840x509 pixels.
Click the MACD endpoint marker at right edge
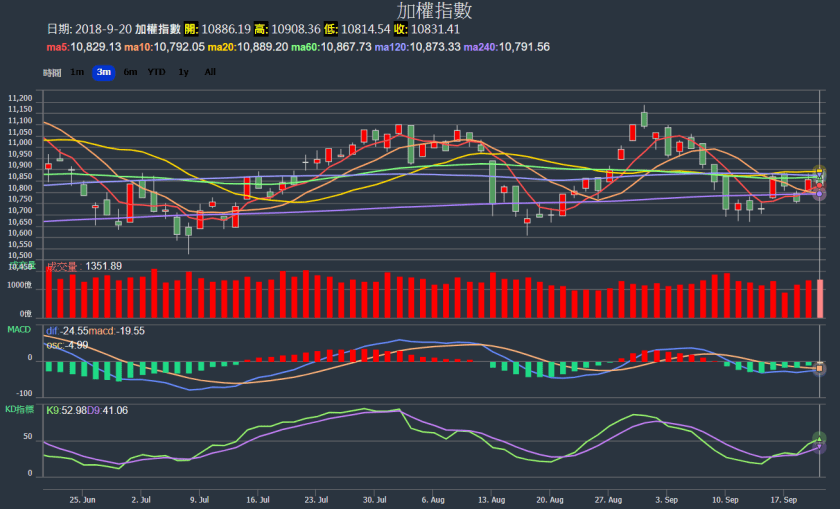coord(820,368)
